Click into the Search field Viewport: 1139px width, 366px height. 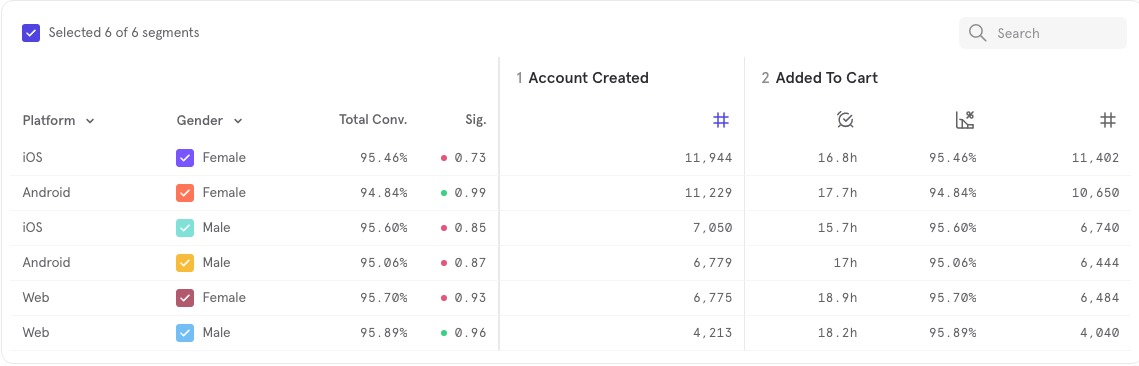[1042, 33]
